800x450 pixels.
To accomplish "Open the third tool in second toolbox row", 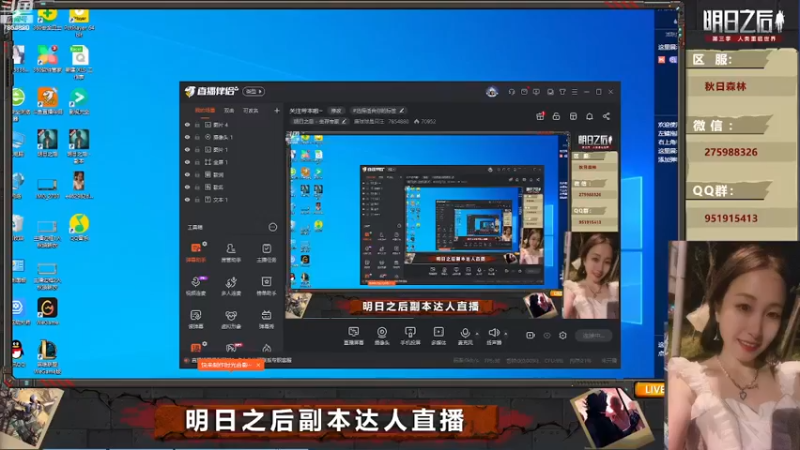I will click(x=266, y=286).
